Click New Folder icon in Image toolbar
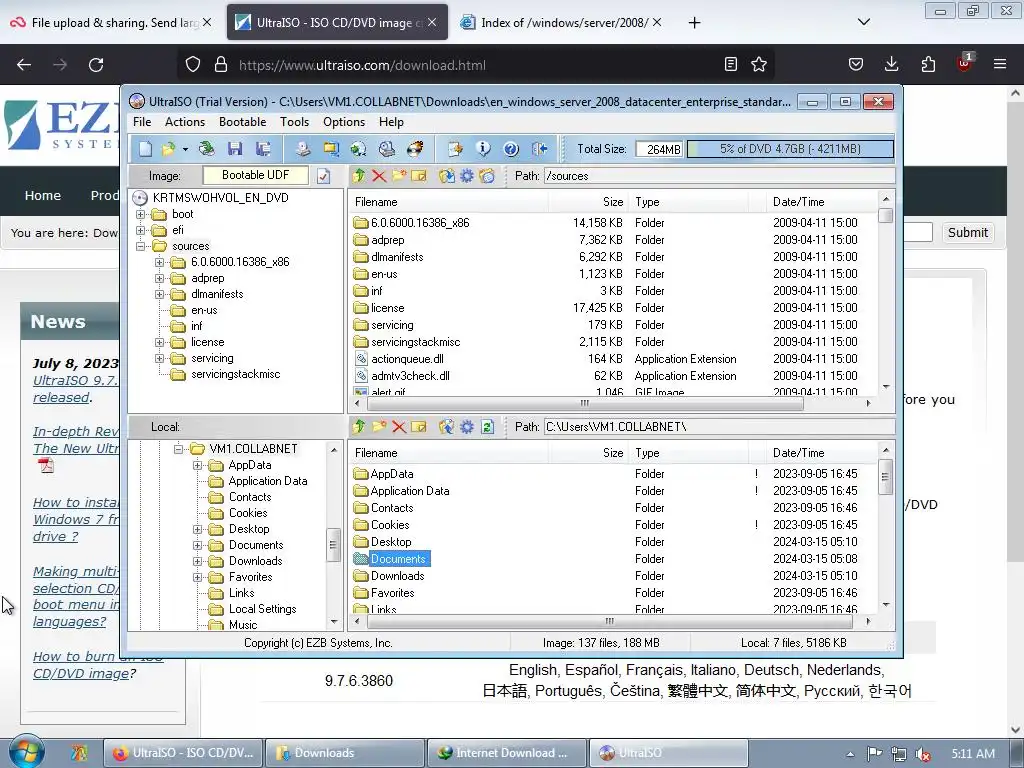The width and height of the screenshot is (1024, 768). coord(399,176)
